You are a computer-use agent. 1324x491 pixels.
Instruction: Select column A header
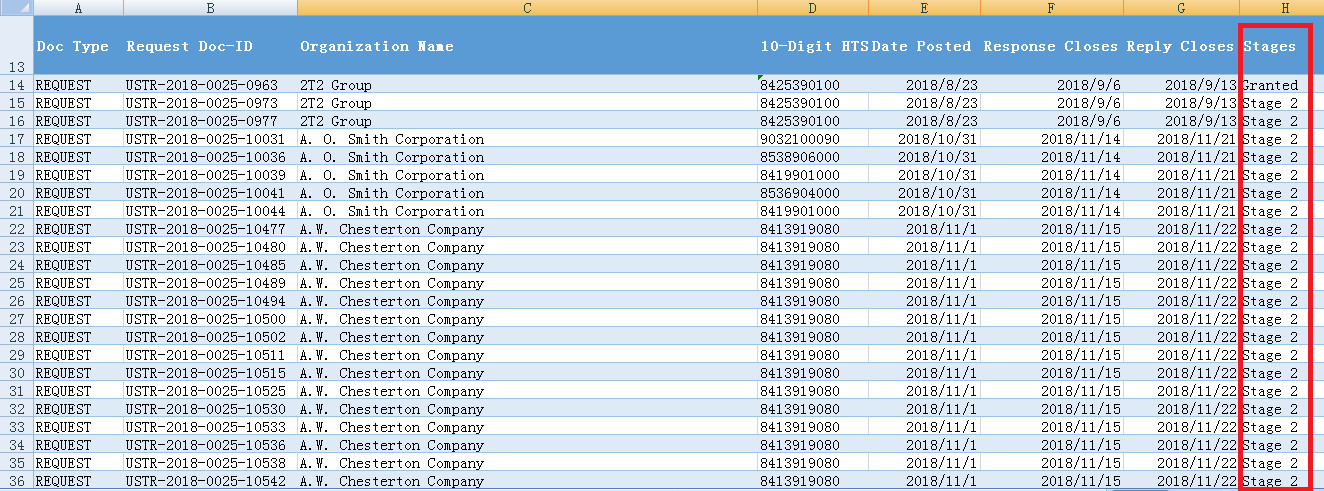pyautogui.click(x=78, y=8)
